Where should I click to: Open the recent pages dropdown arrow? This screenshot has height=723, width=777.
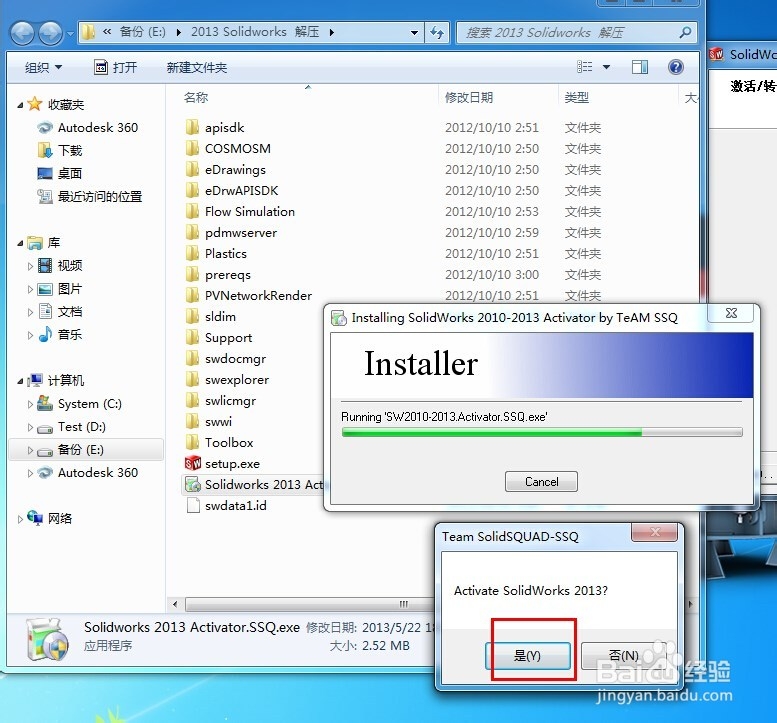click(70, 34)
